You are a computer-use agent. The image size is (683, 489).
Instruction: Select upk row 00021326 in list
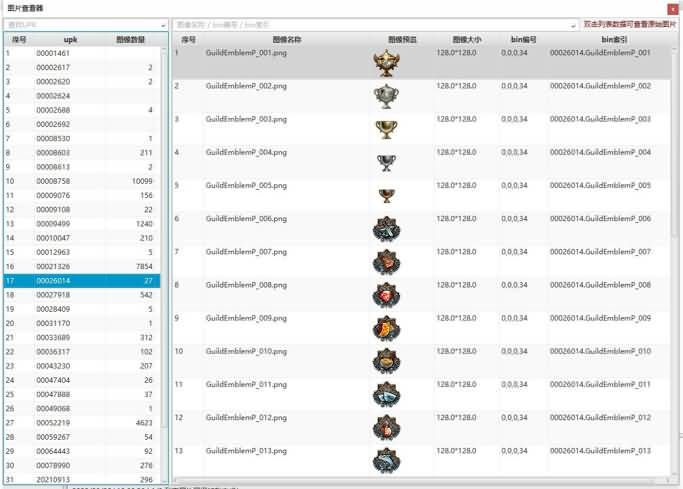click(53, 267)
